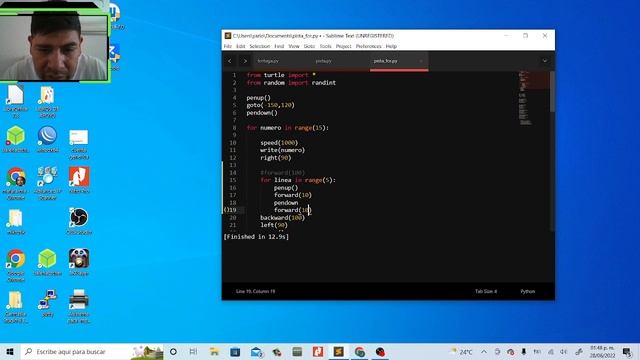Viewport: 640px width, 360px height.
Task: Open the blank document desktop shortcut
Action: tap(16, 102)
